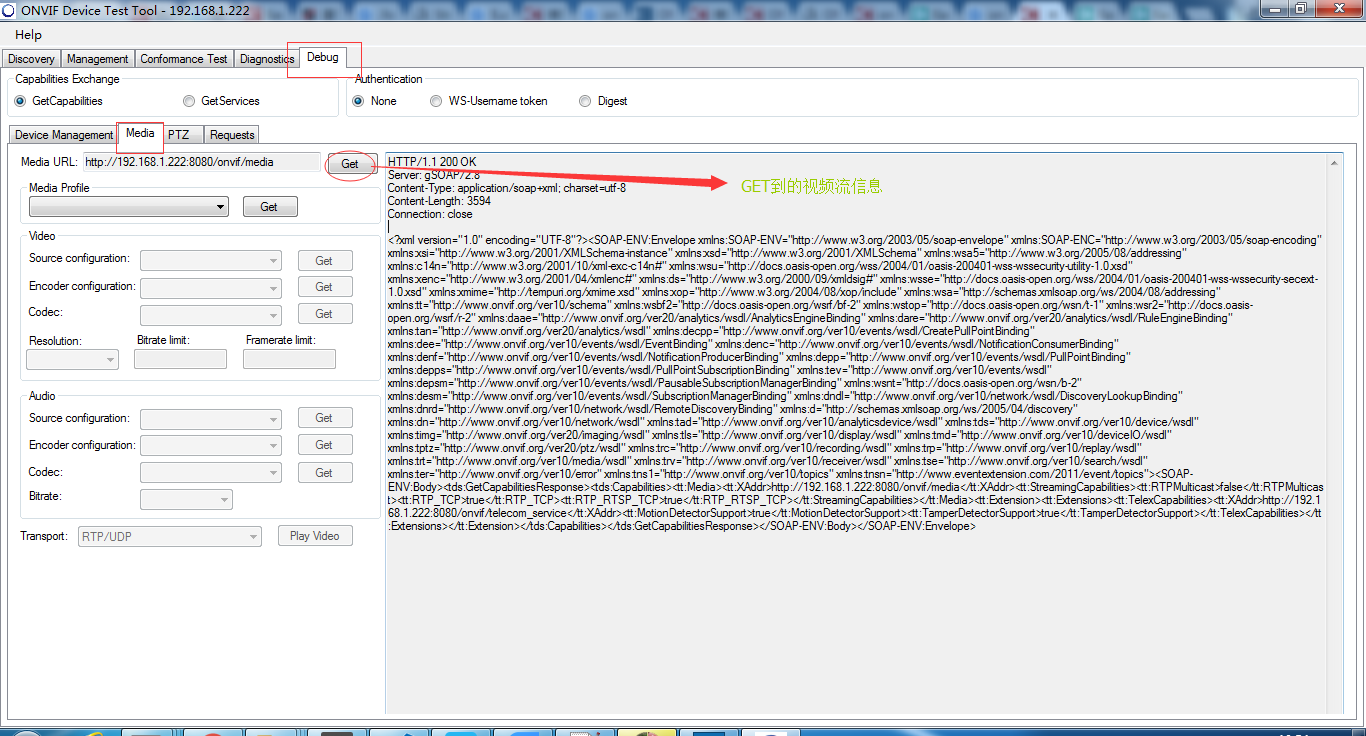Click the 'Connection: close' line
The width and height of the screenshot is (1366, 736).
click(x=430, y=214)
